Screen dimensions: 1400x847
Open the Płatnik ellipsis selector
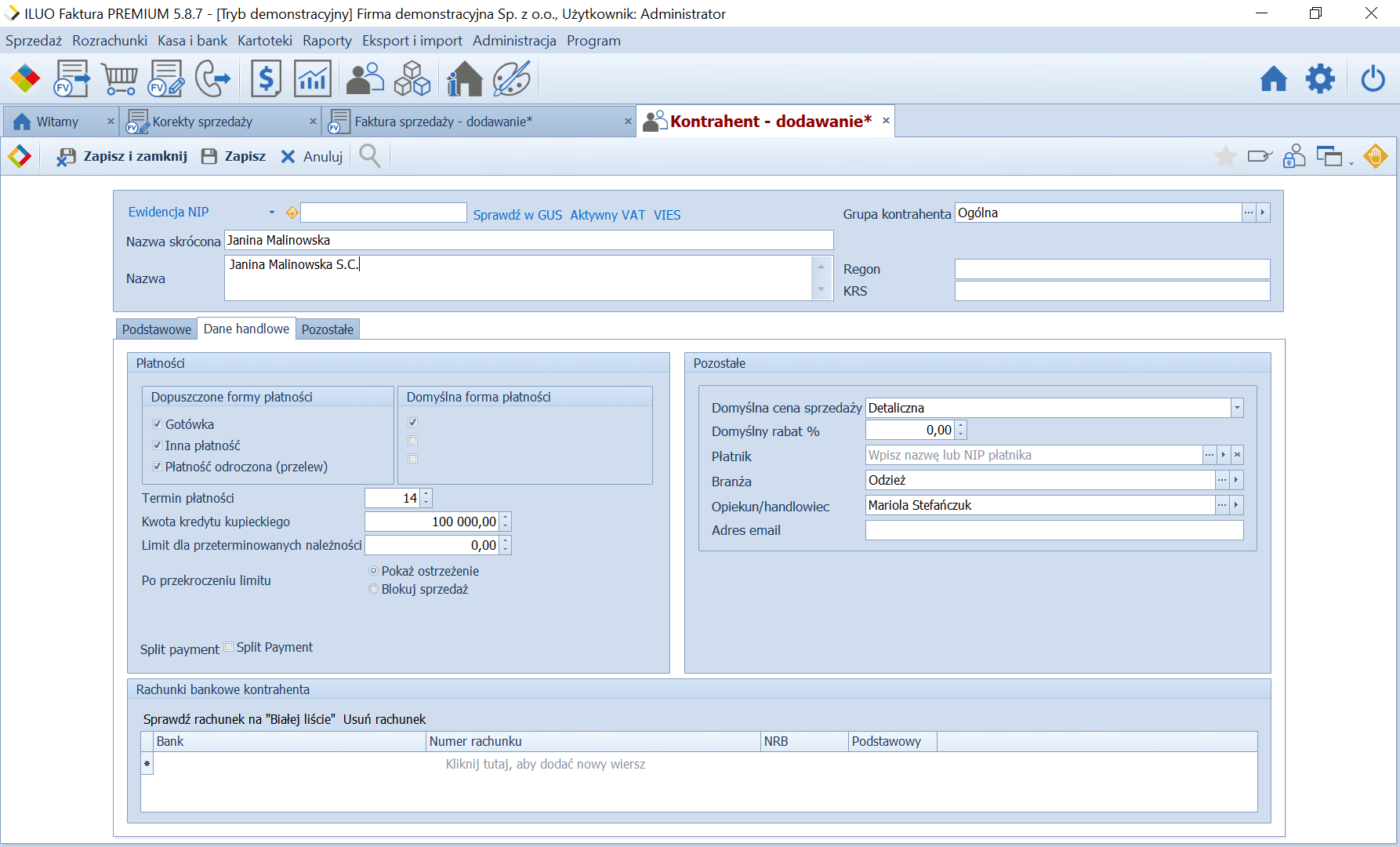tap(1210, 455)
